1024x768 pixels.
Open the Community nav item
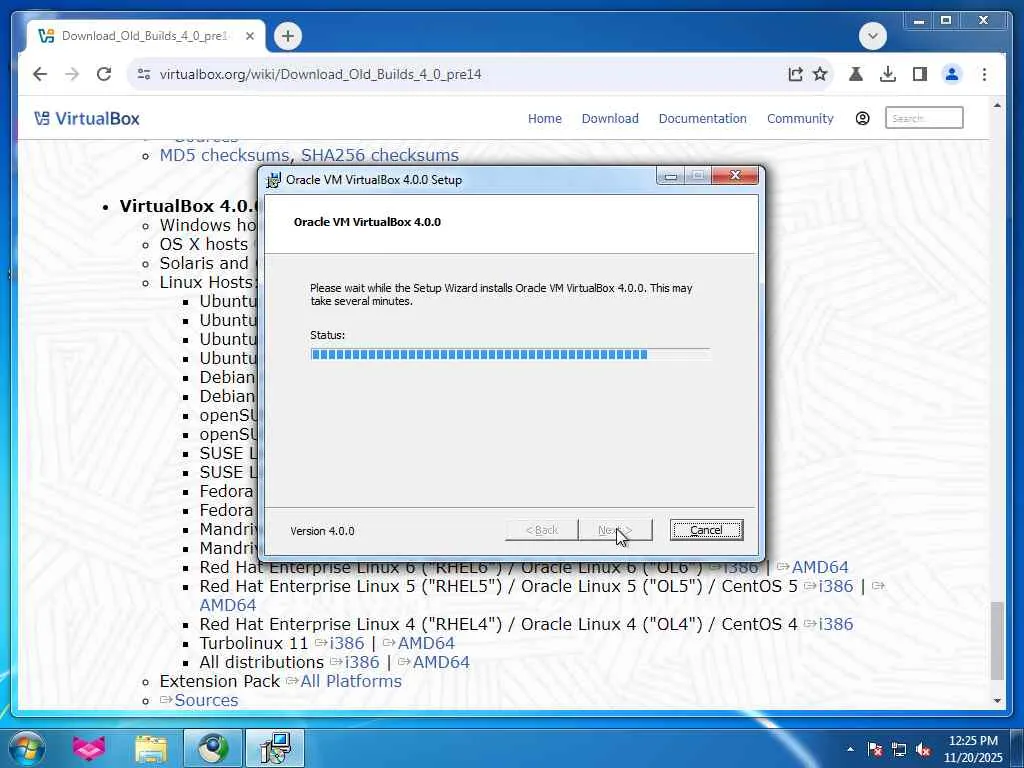point(800,119)
